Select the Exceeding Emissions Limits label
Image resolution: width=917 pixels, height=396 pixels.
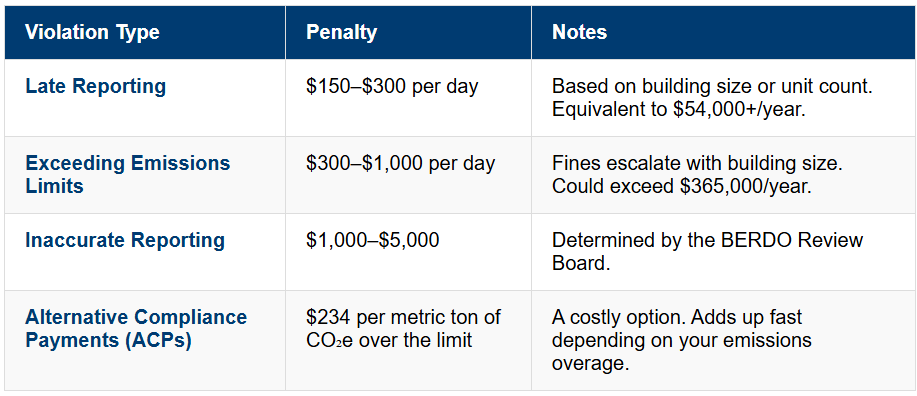(x=127, y=175)
